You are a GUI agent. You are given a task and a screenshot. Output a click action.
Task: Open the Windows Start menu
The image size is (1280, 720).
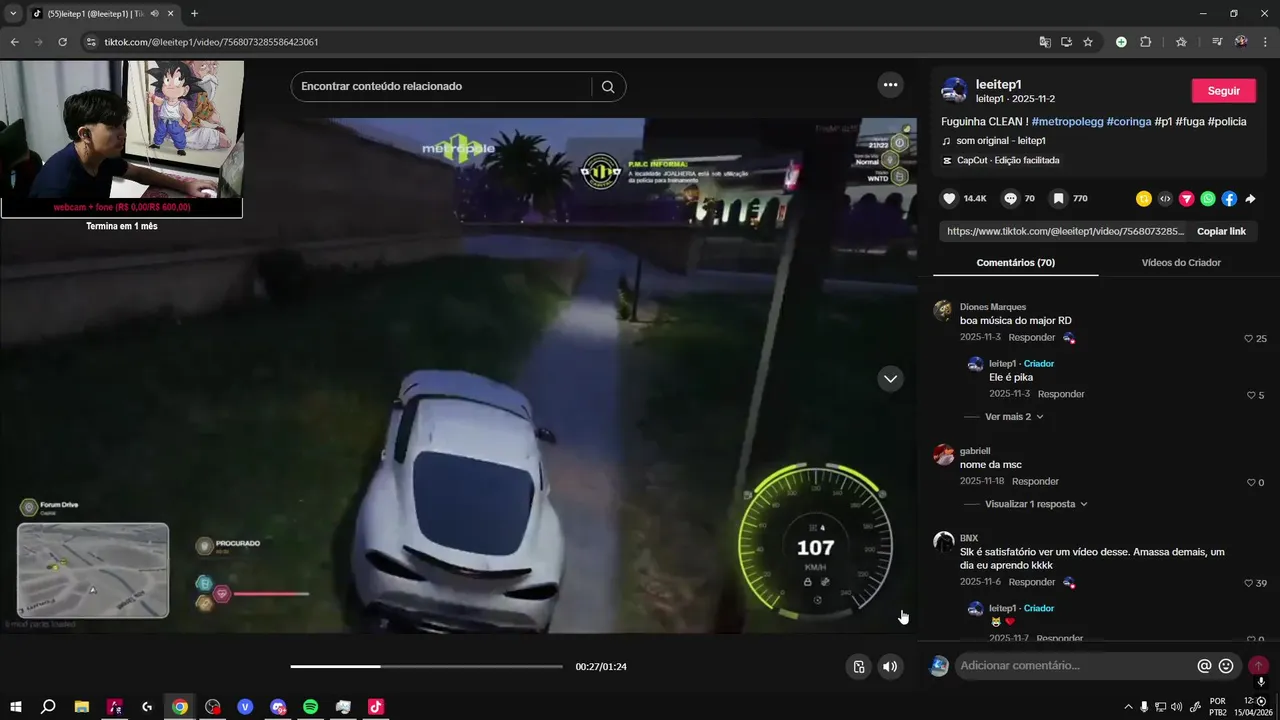pyautogui.click(x=16, y=707)
